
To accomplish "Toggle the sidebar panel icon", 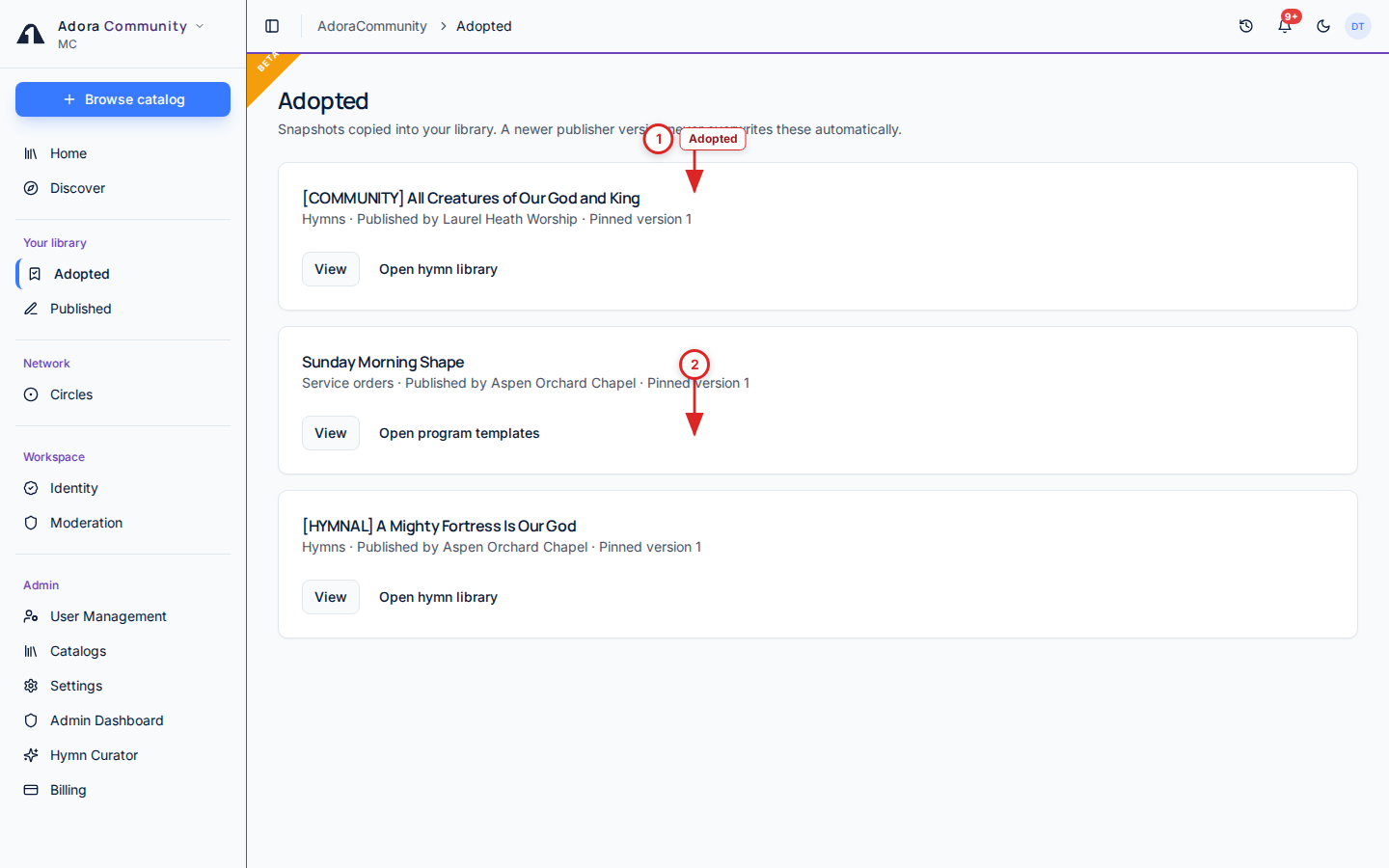I will 272,26.
